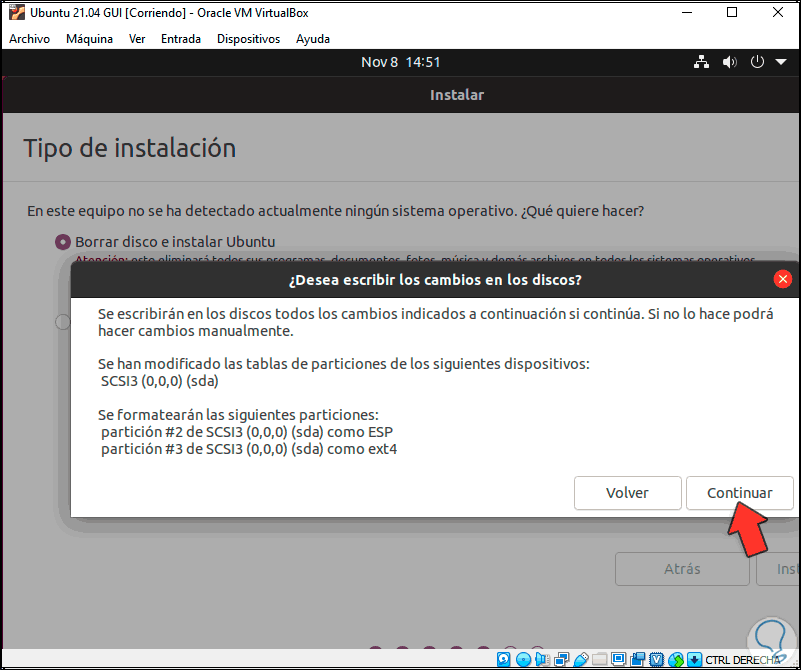The width and height of the screenshot is (802, 670).
Task: Click the CPU virtualization 'V' status icon
Action: click(x=657, y=659)
